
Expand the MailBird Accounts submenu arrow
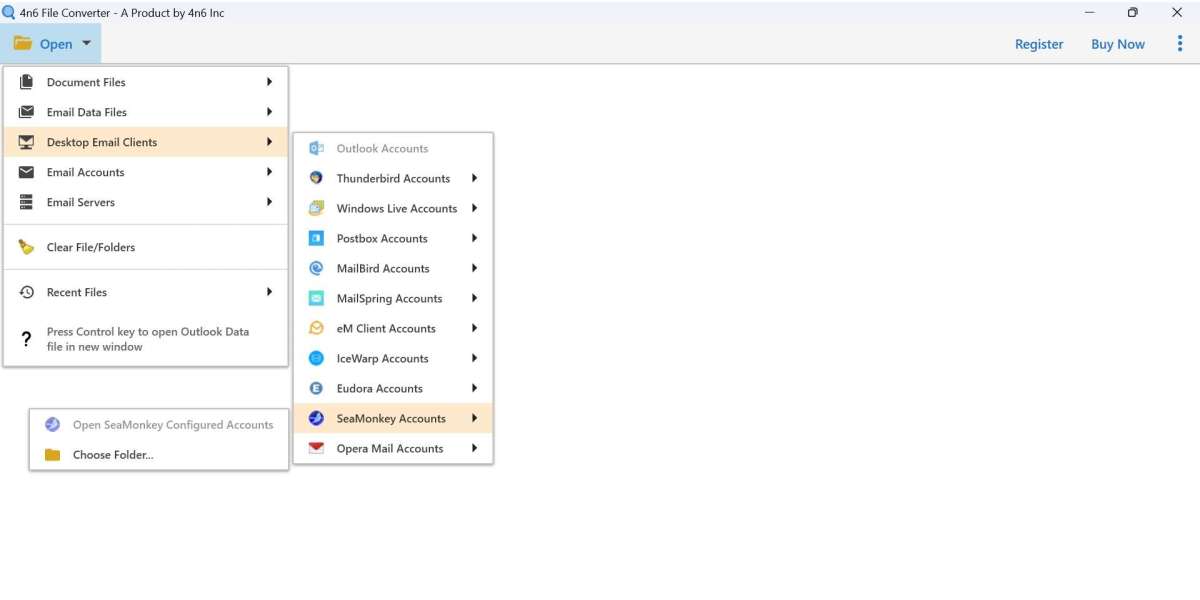tap(475, 268)
